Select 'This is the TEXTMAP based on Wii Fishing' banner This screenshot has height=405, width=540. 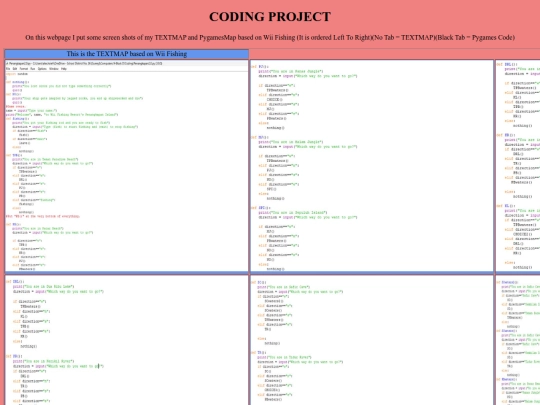click(127, 54)
